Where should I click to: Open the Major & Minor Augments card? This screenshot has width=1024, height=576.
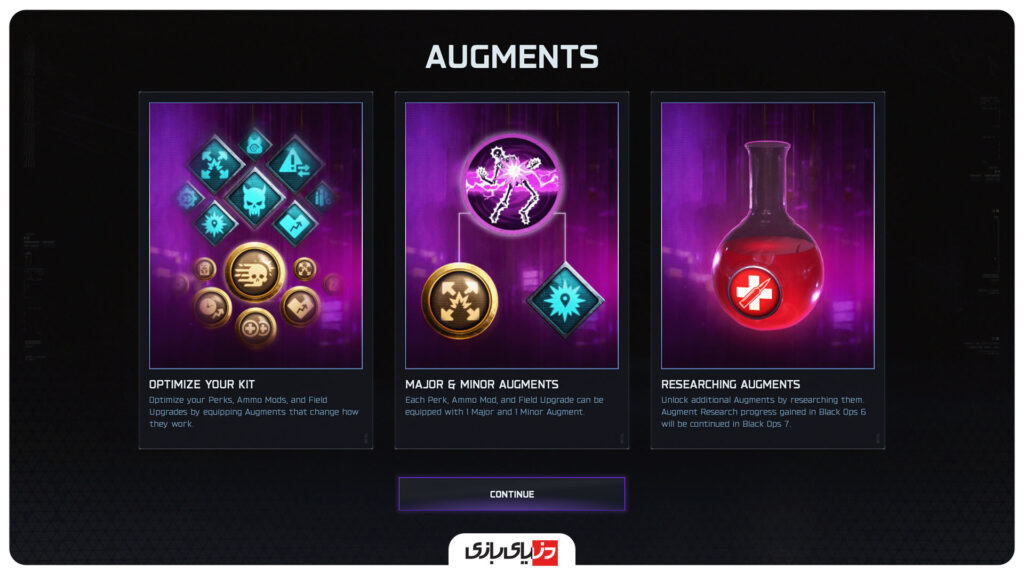click(512, 270)
